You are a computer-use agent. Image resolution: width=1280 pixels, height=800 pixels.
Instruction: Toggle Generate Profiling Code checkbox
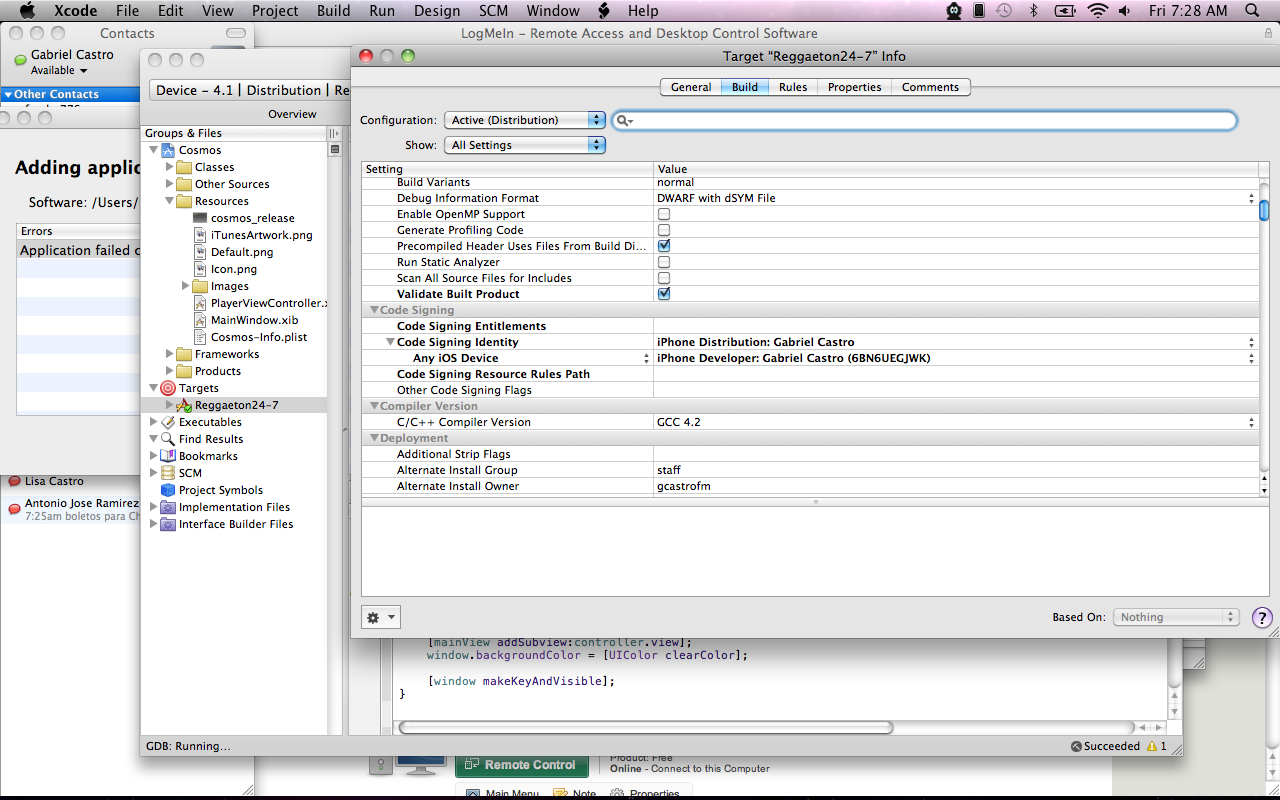click(x=664, y=230)
